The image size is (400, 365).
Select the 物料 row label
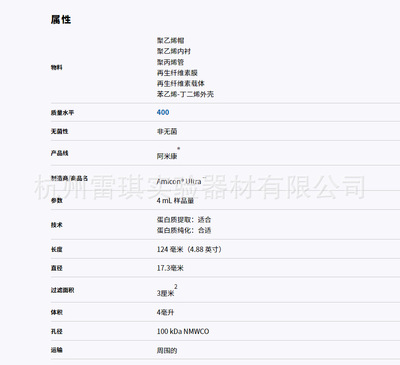pyautogui.click(x=56, y=67)
